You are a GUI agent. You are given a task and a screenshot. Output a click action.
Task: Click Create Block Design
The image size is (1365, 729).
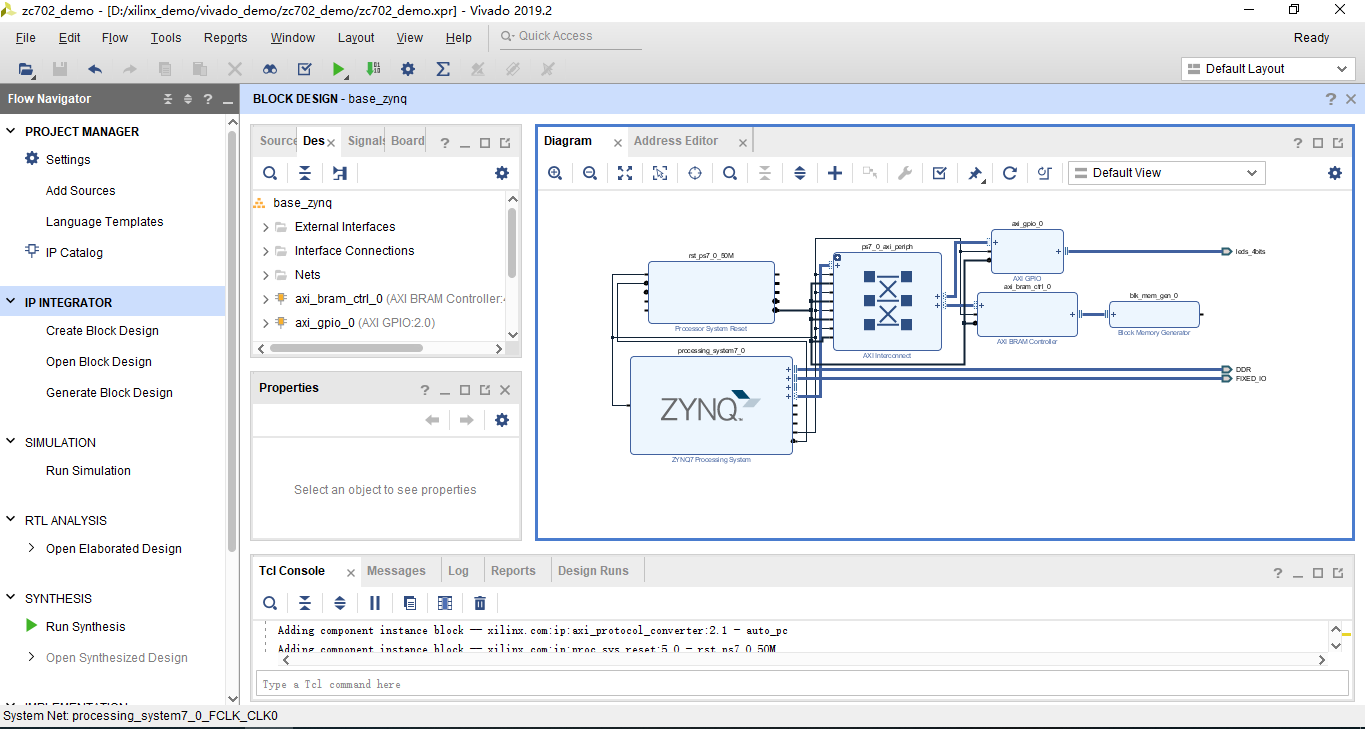click(x=102, y=331)
